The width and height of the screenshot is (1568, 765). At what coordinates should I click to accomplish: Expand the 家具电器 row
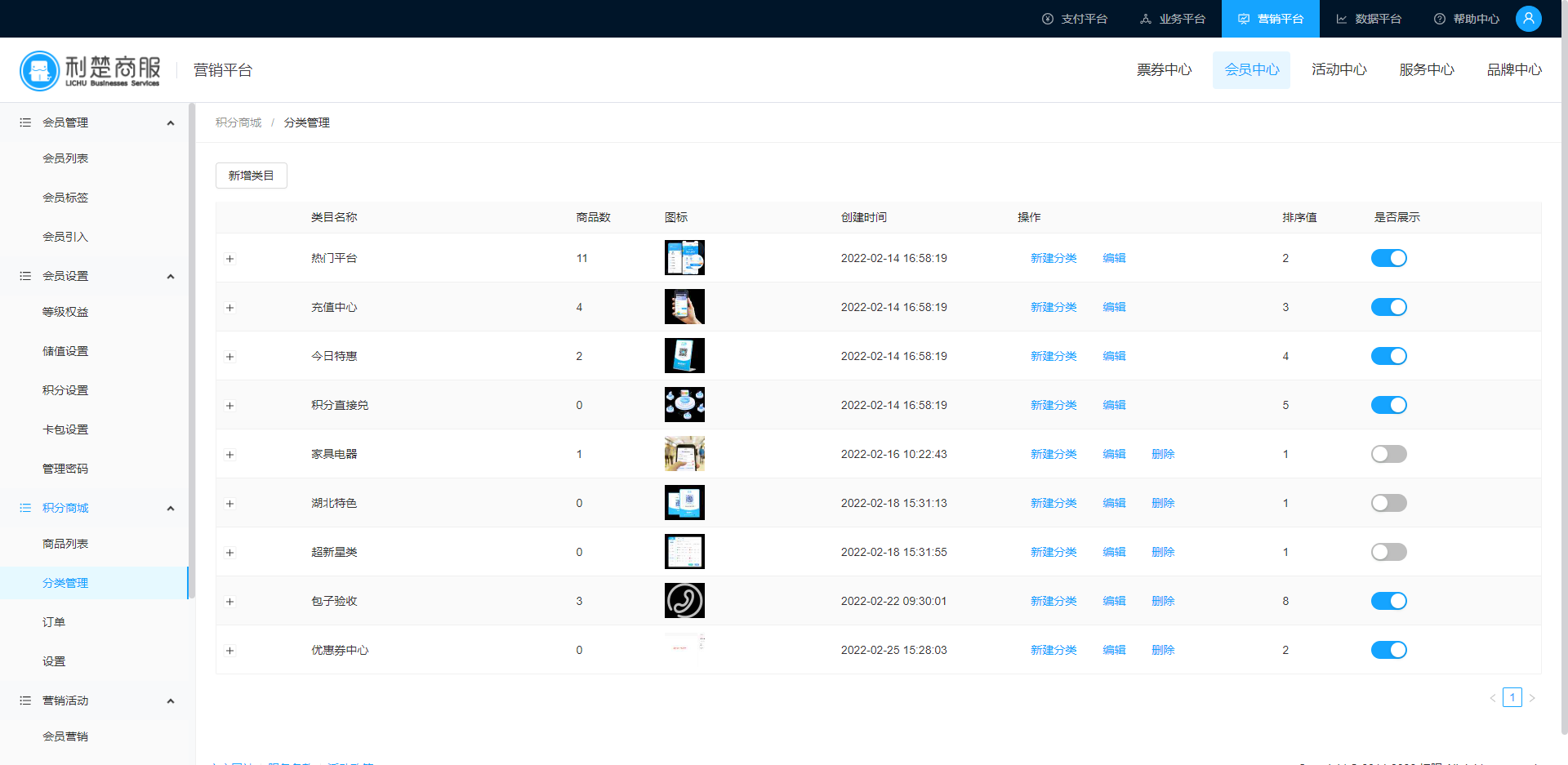tap(229, 455)
